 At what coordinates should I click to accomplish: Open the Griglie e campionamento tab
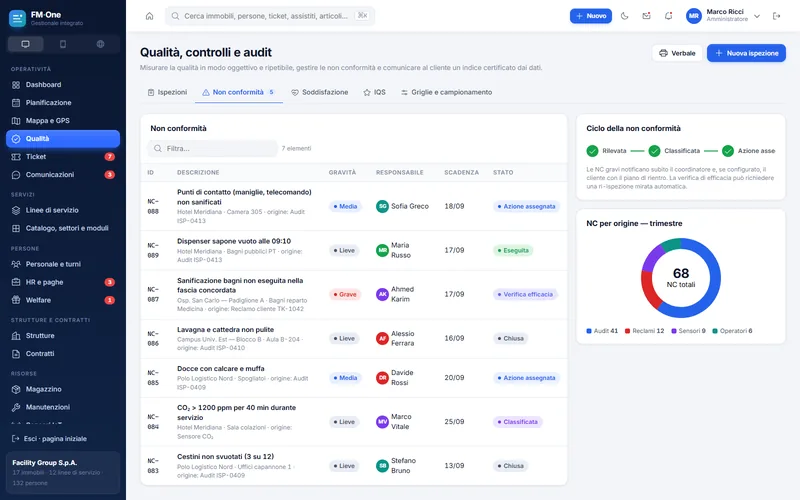pos(446,92)
